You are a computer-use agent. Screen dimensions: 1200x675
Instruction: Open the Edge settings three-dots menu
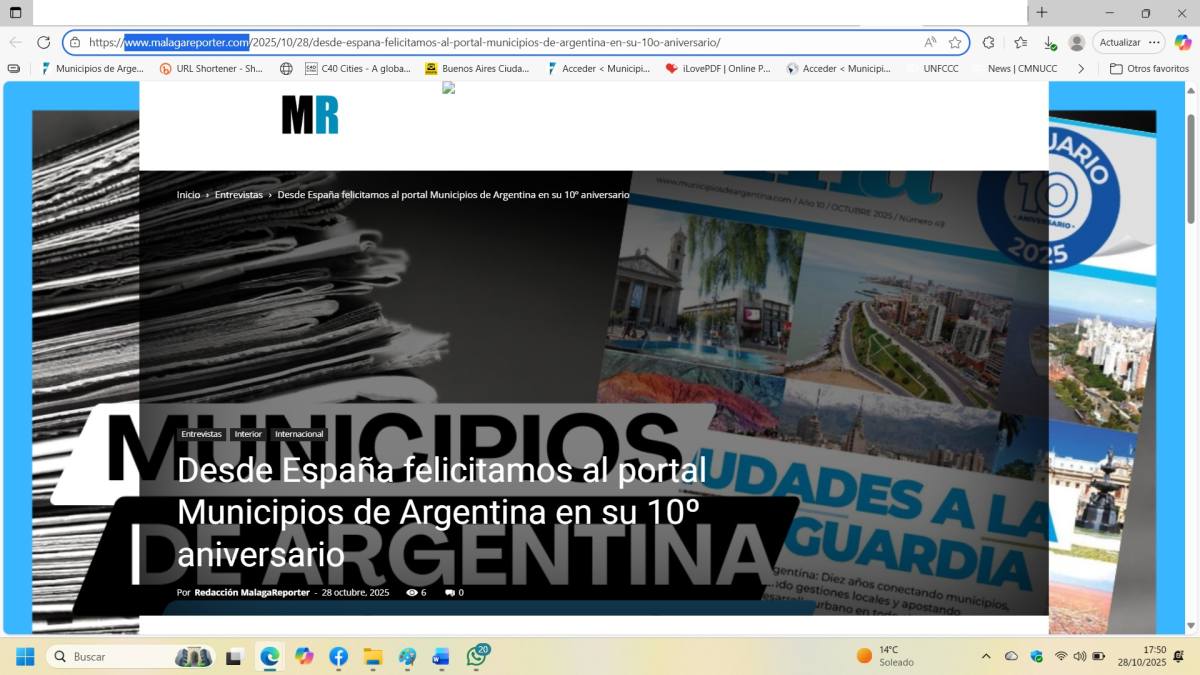1154,42
